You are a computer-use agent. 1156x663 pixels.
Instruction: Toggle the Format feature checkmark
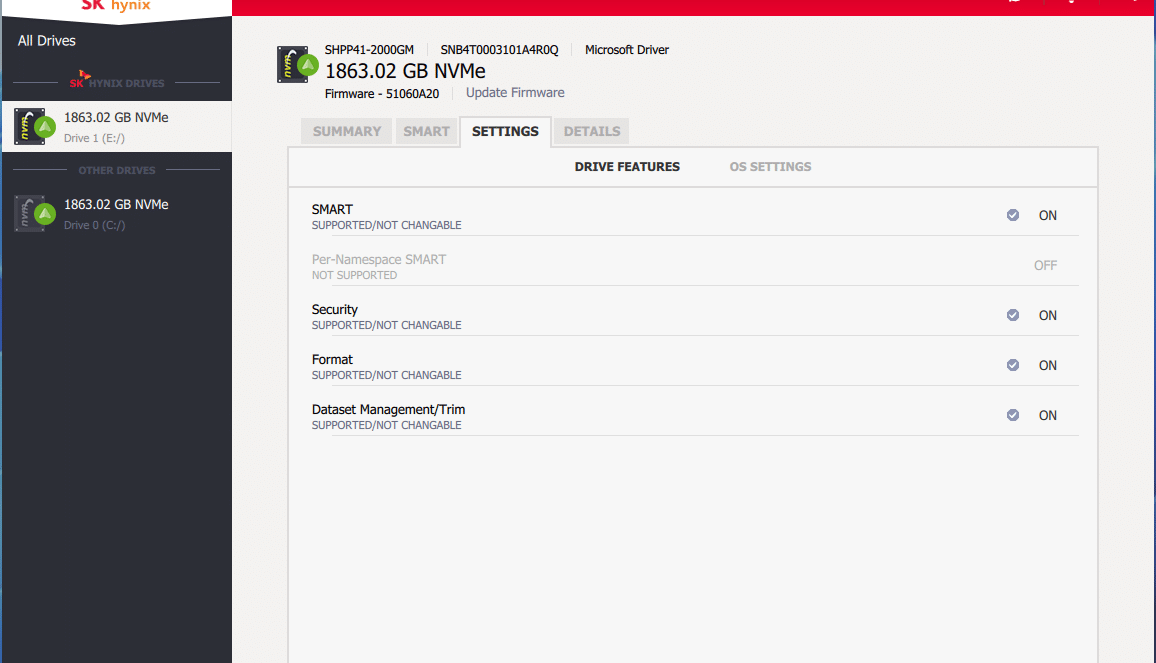[x=1013, y=366]
